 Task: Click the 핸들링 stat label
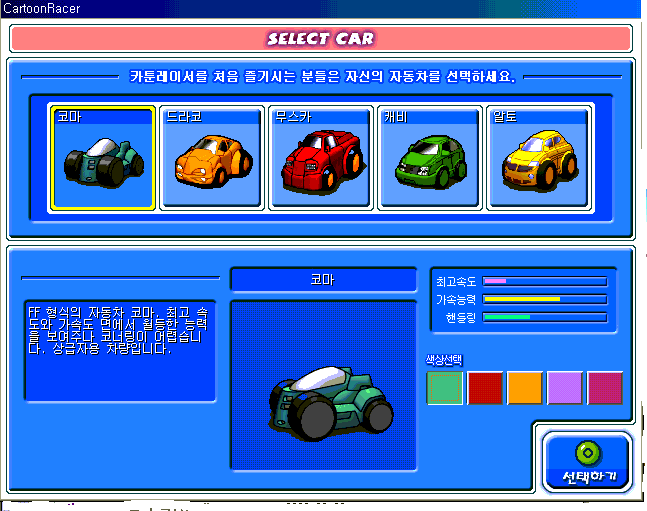pos(461,318)
